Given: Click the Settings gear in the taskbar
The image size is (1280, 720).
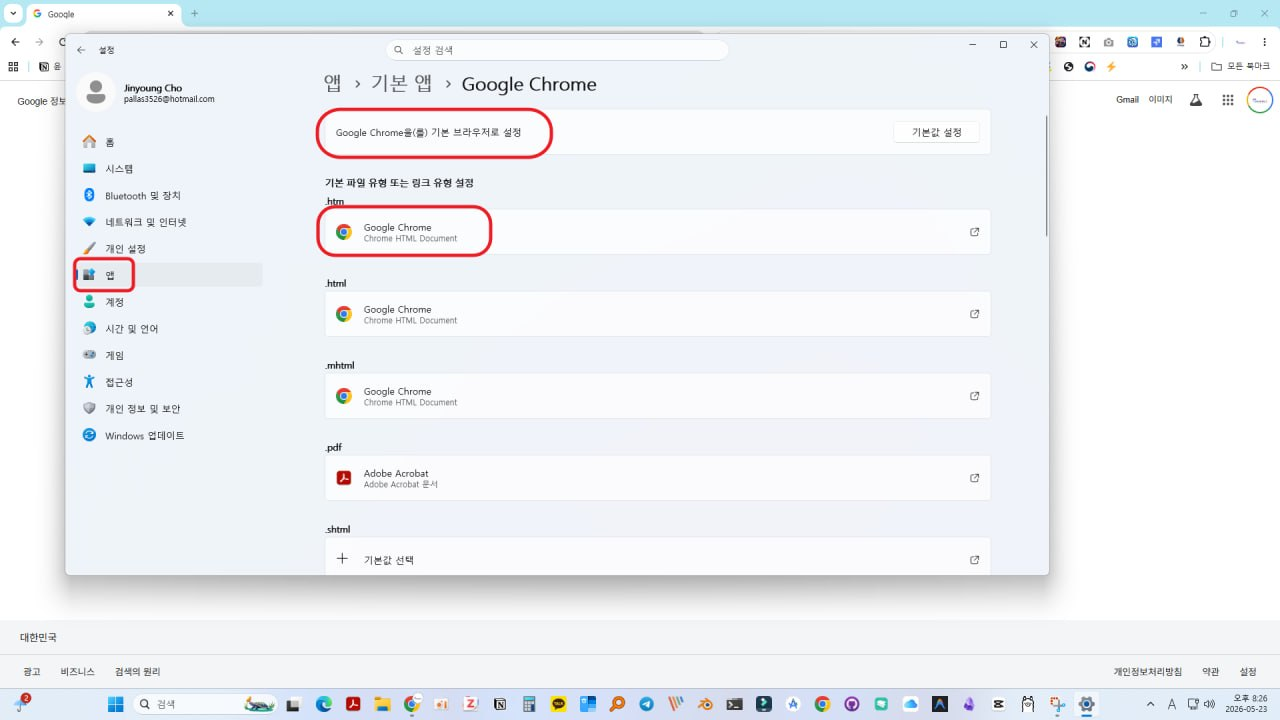Looking at the screenshot, I should pyautogui.click(x=1086, y=704).
